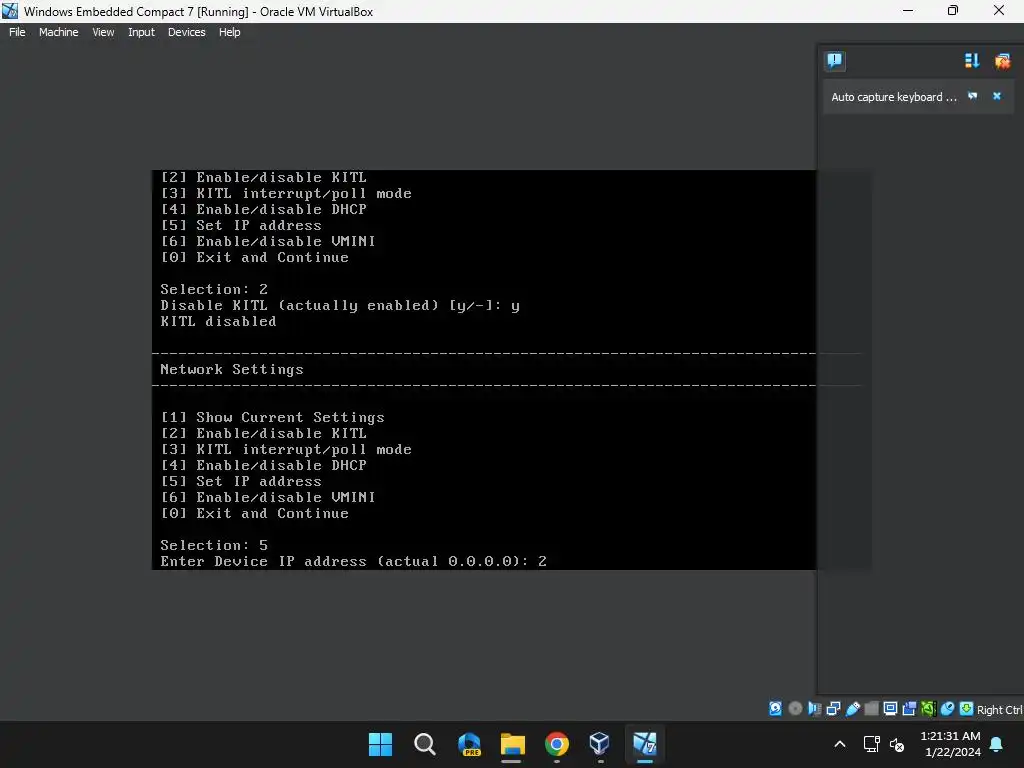
Task: Click the muted volume tray icon
Action: click(897, 744)
